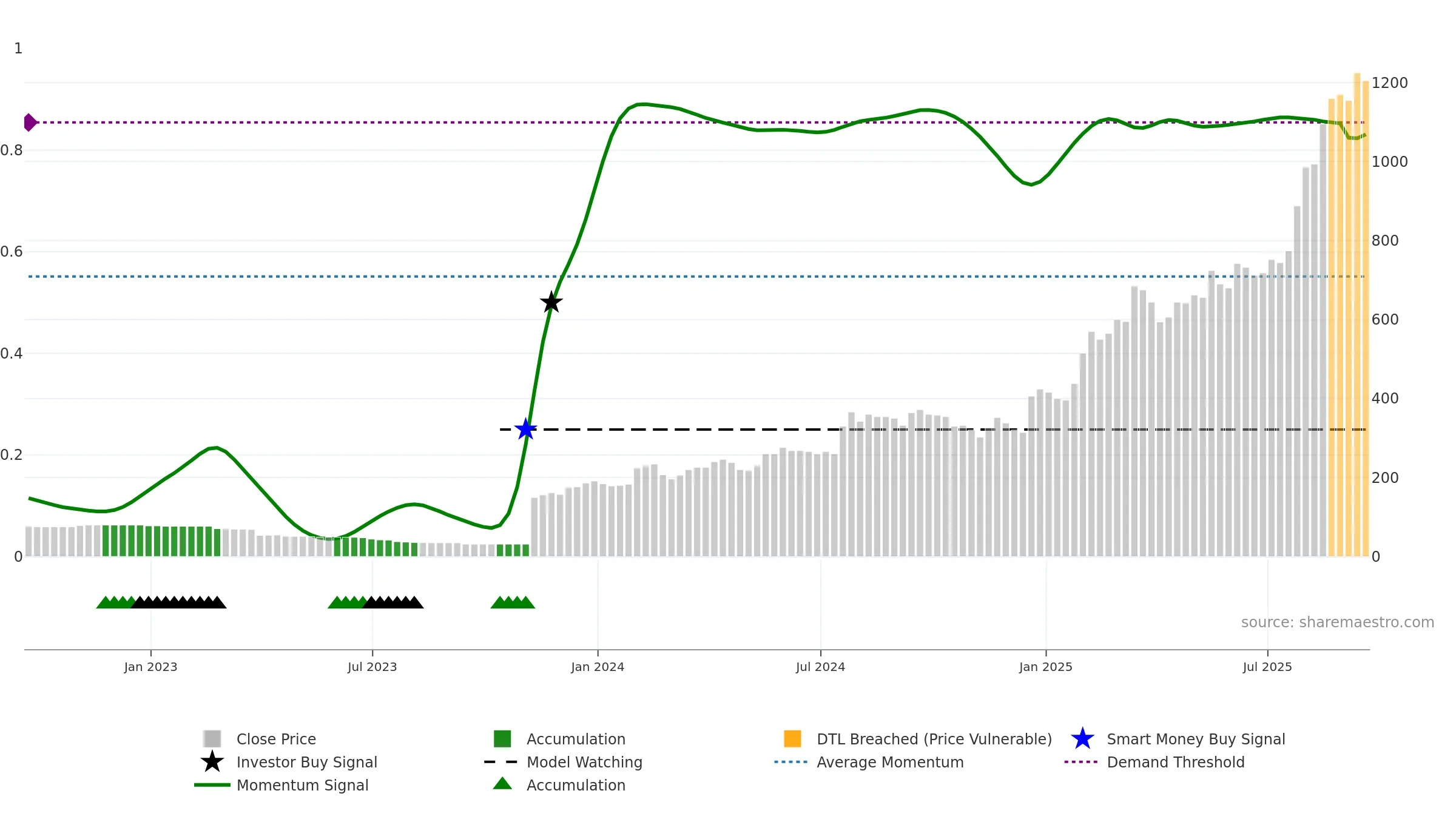Click Smart Money Buy Signal legend star
The width and height of the screenshot is (1456, 819).
1082,739
